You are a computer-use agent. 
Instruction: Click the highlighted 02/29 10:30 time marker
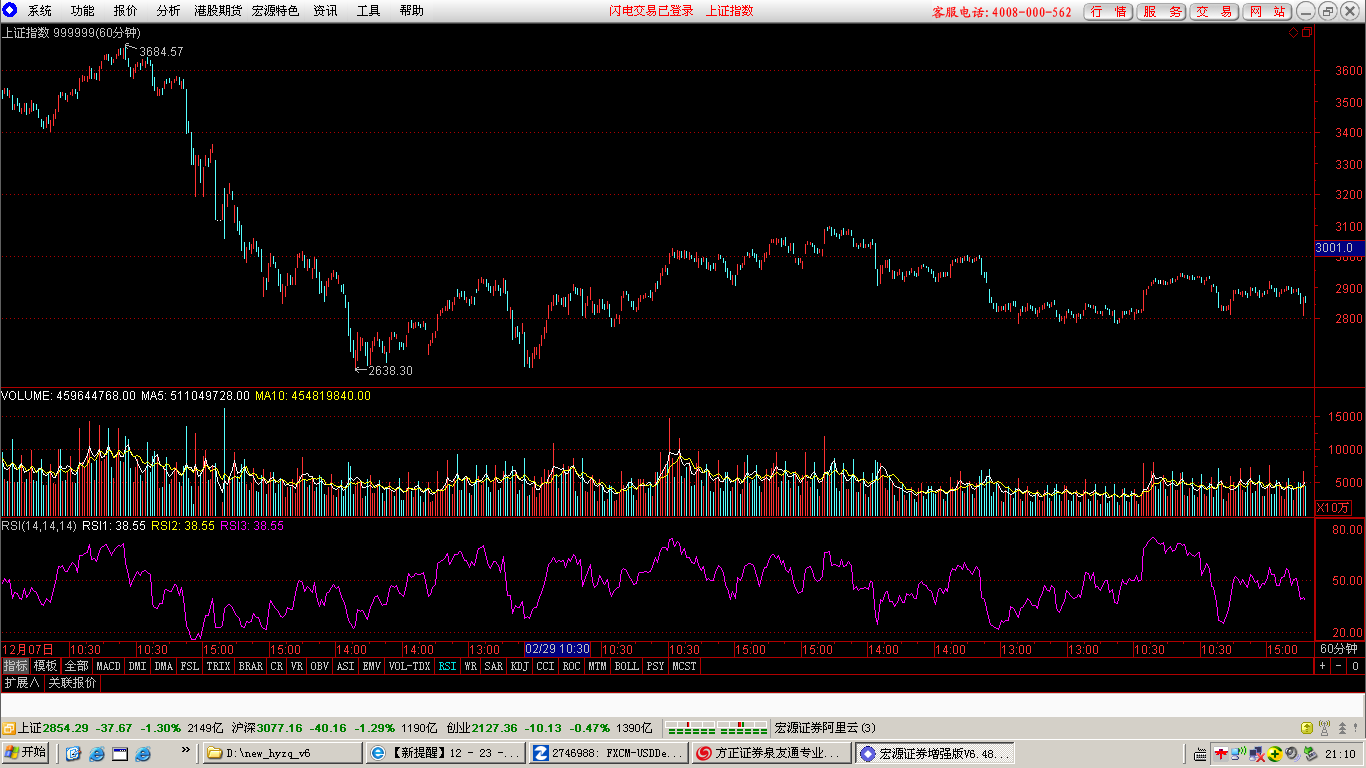pyautogui.click(x=558, y=650)
